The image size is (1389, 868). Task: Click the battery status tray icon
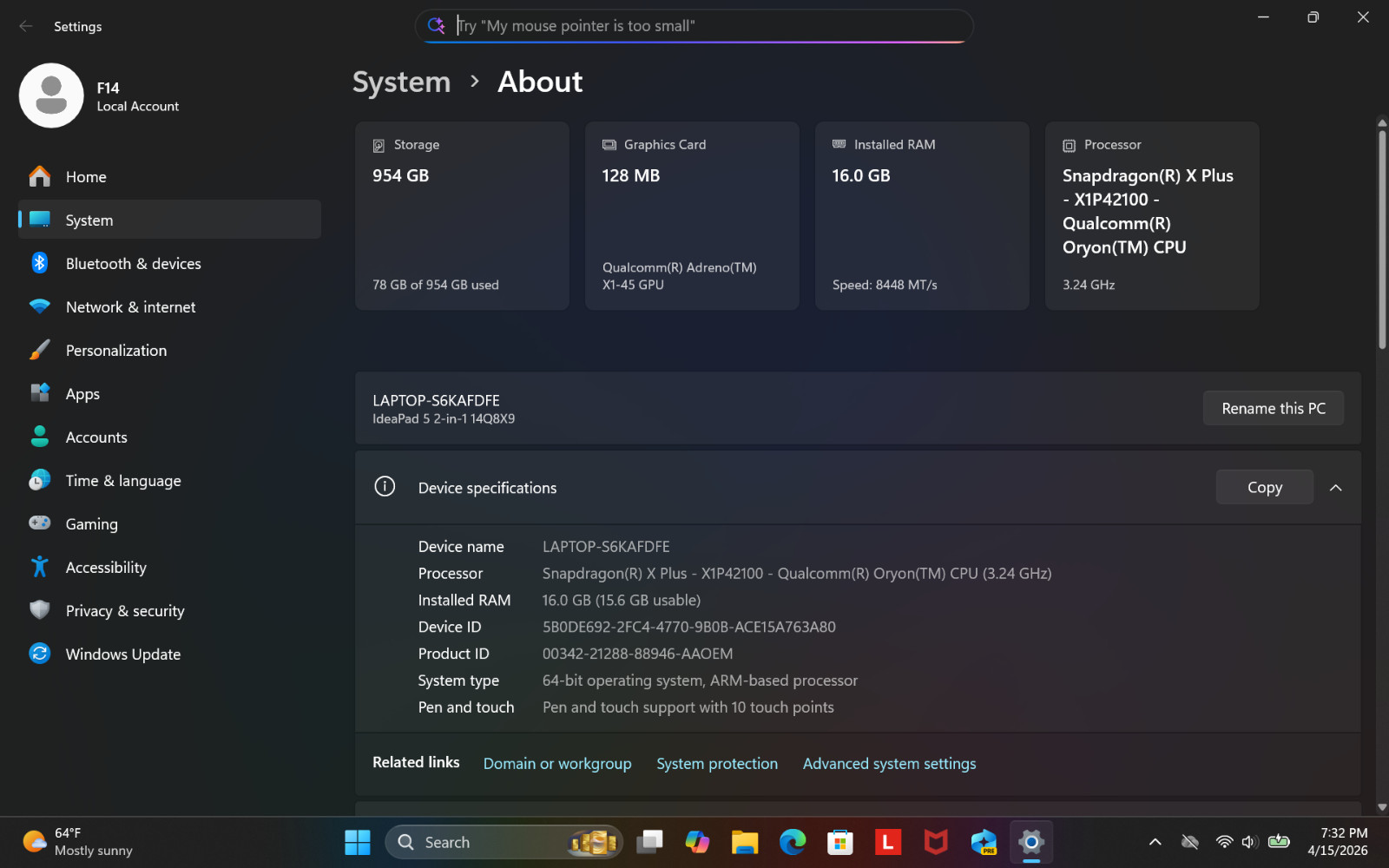click(x=1279, y=841)
